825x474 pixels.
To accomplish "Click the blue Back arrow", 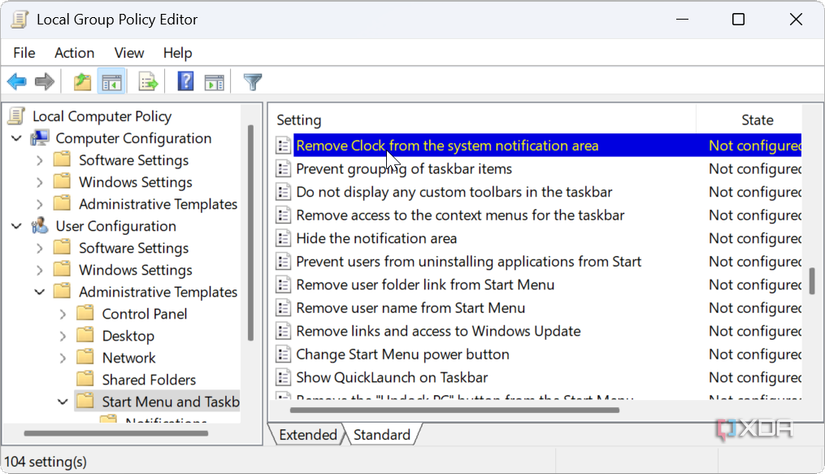I will [x=17, y=82].
